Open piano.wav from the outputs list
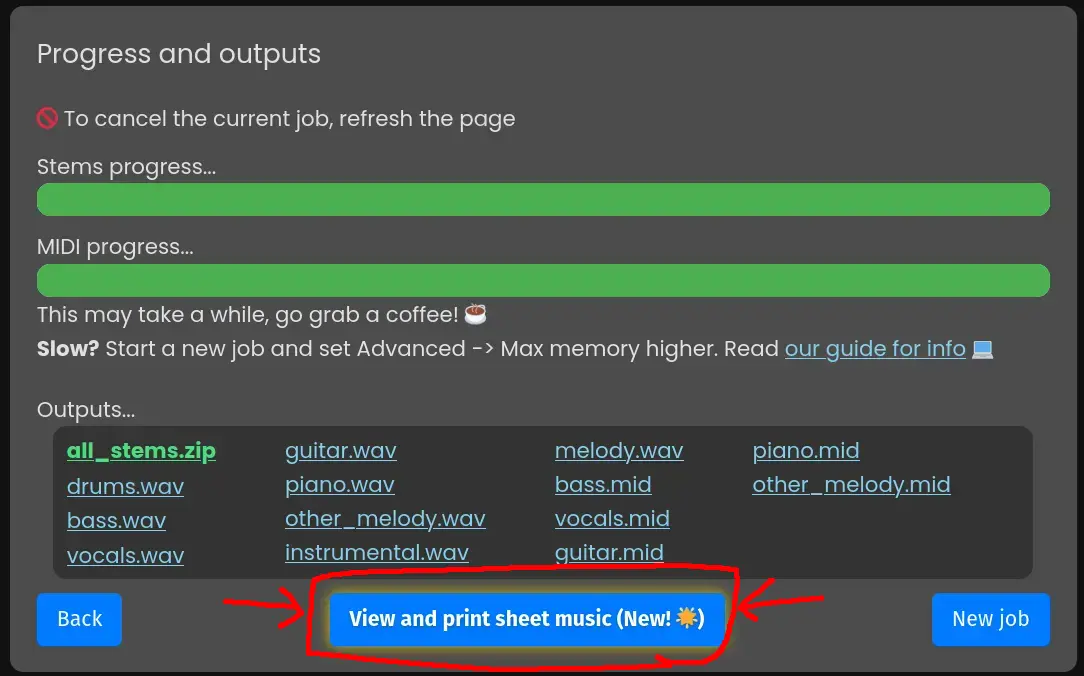The height and width of the screenshot is (676, 1084). point(339,486)
